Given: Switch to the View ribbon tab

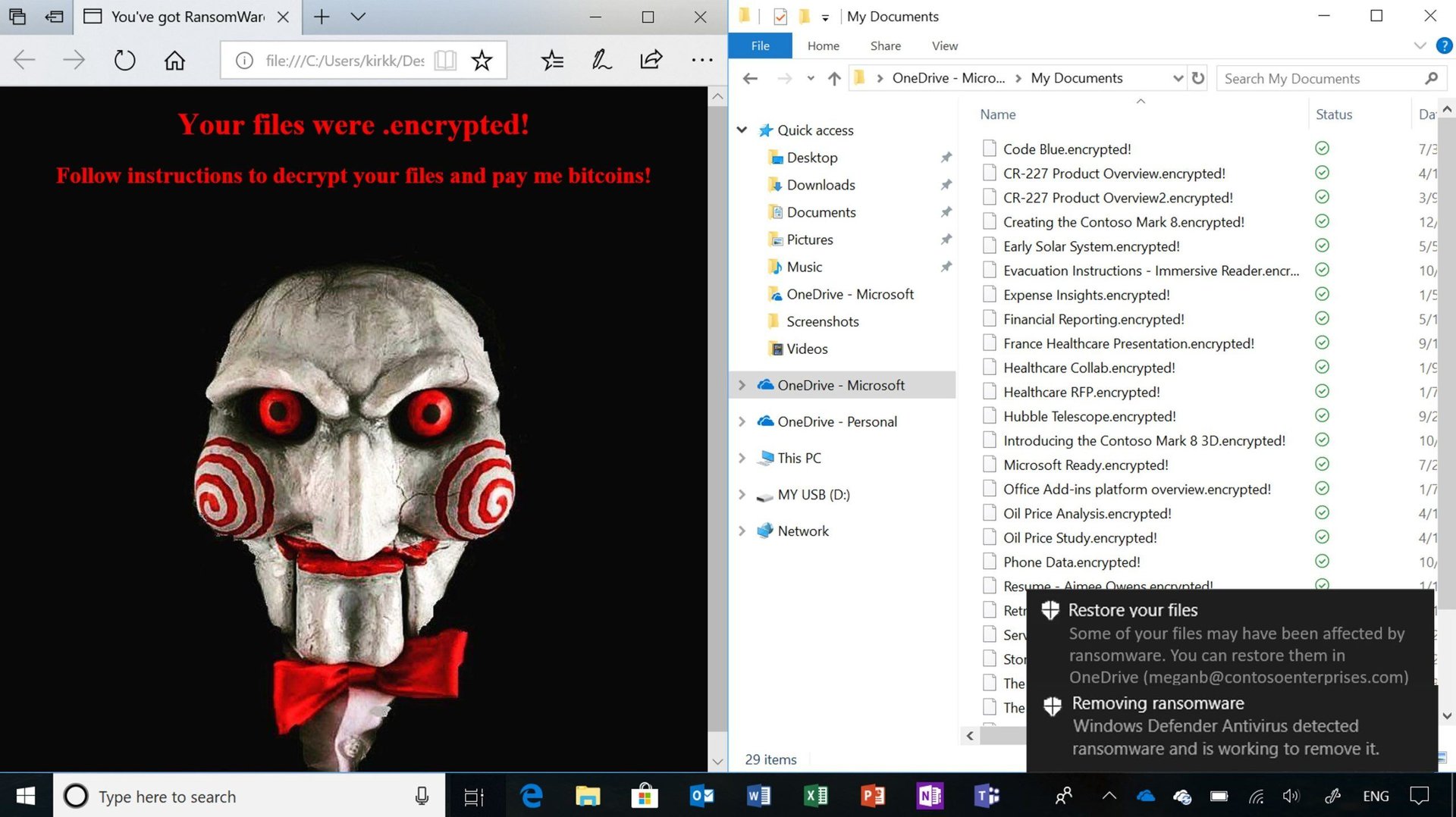Looking at the screenshot, I should click(x=943, y=45).
